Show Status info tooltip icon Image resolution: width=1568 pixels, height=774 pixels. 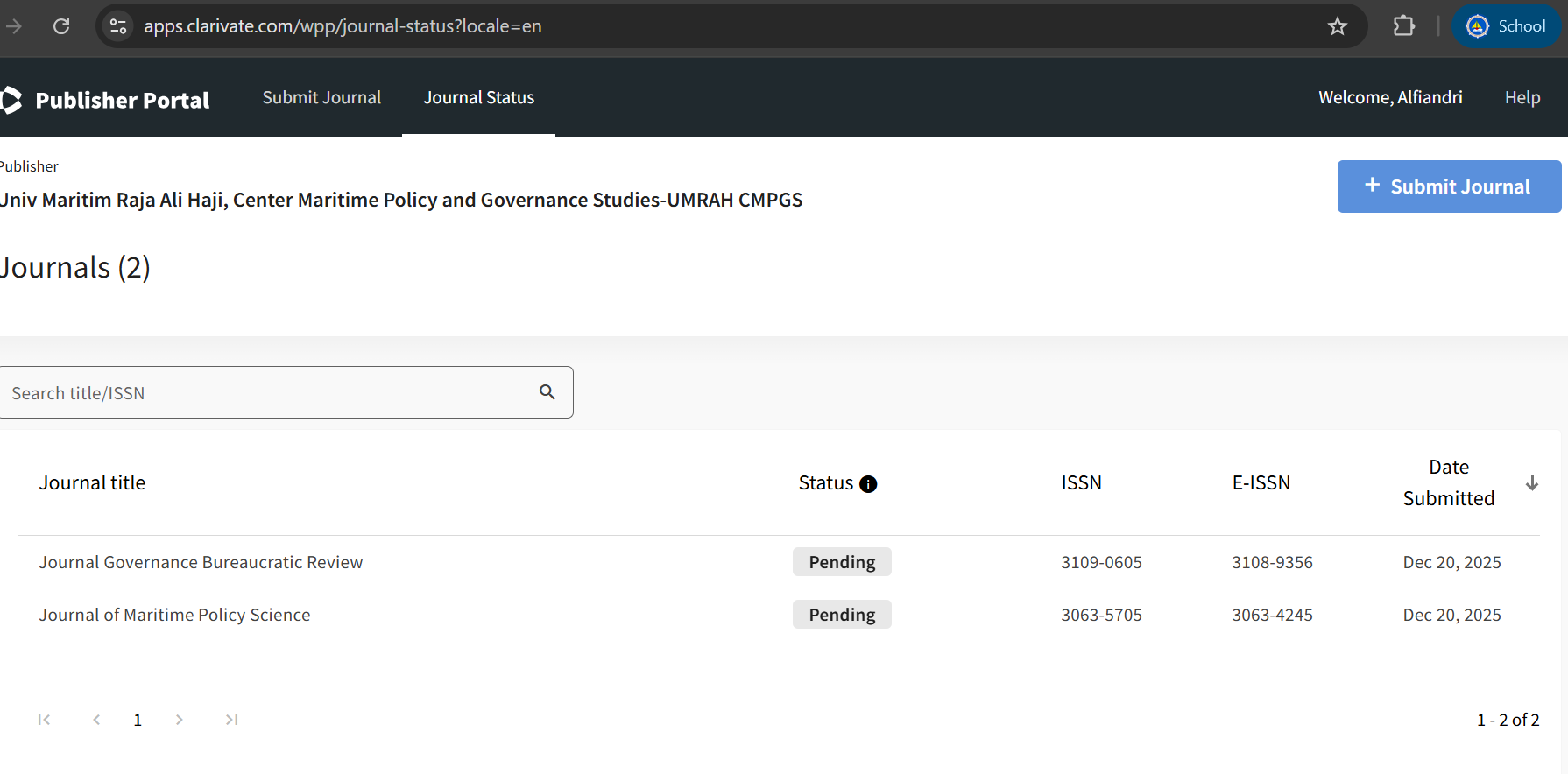868,484
